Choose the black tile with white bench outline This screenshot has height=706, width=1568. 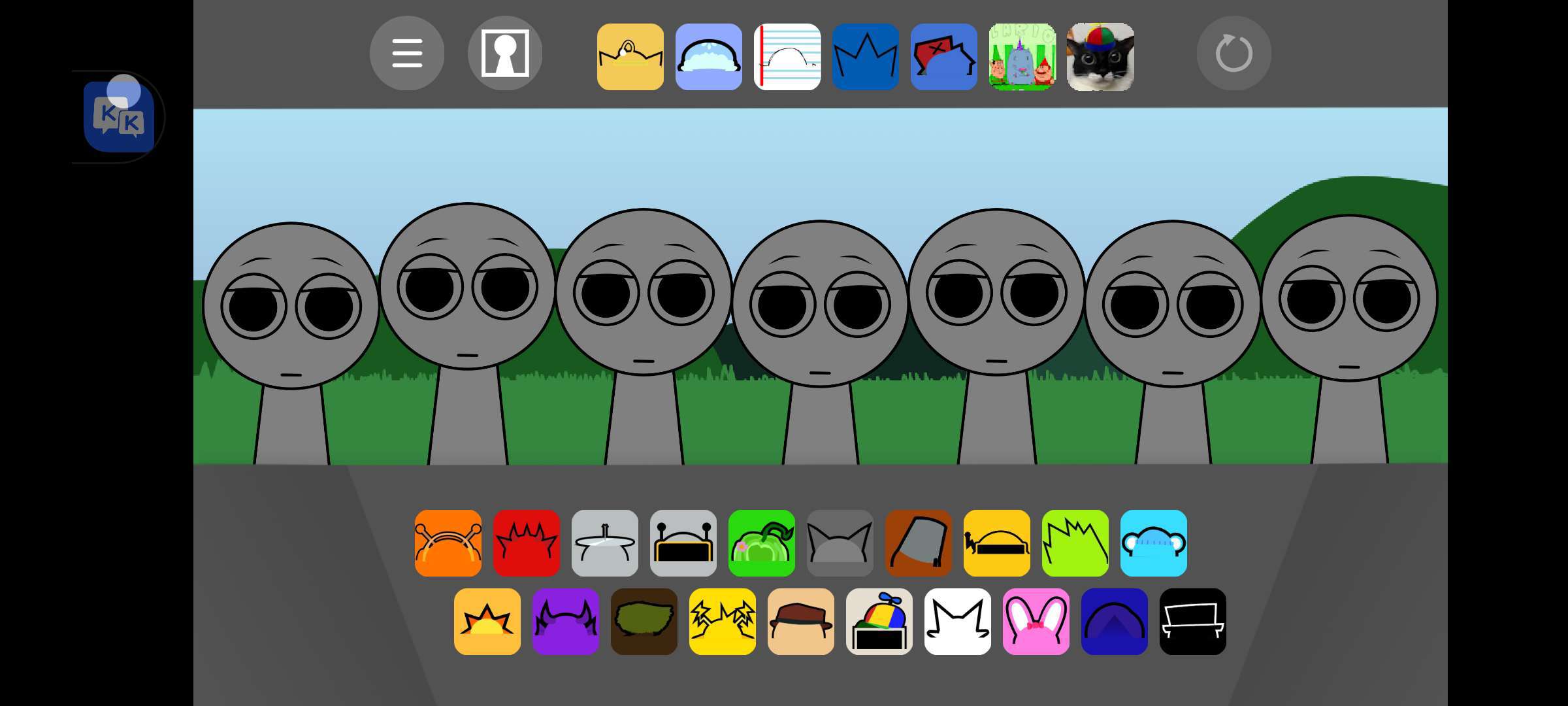click(1193, 622)
